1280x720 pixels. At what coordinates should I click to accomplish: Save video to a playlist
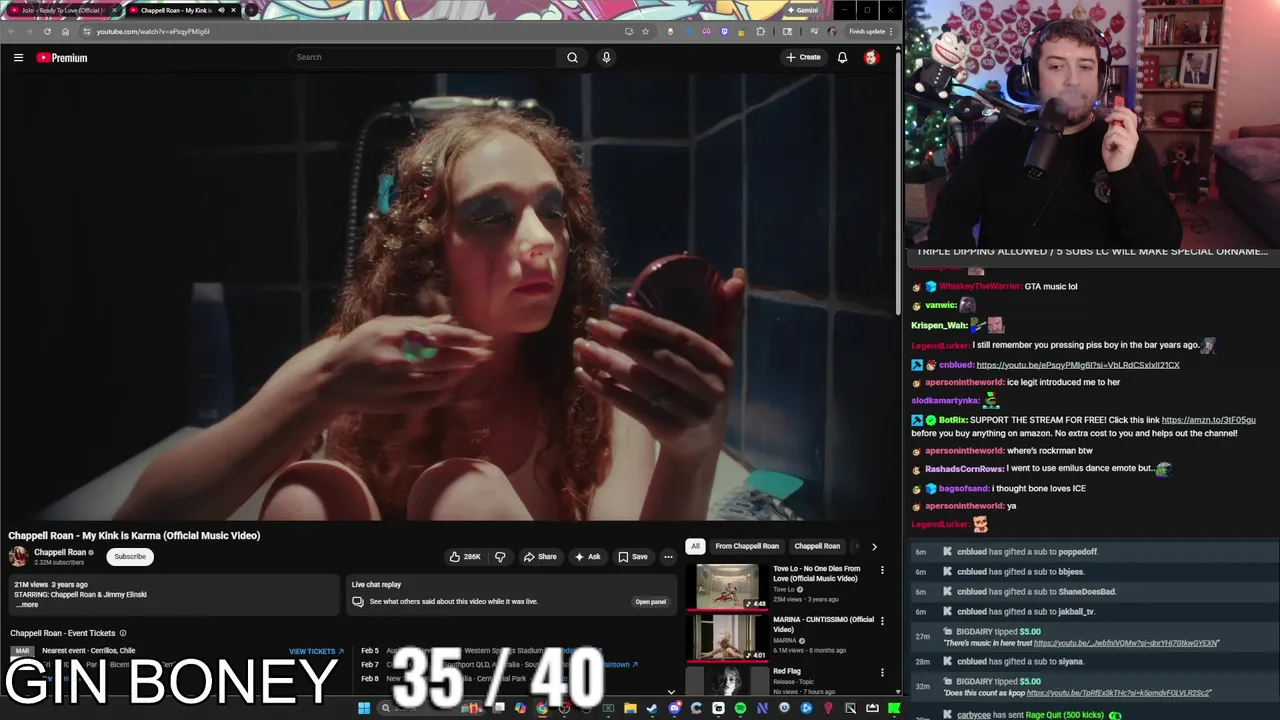pos(633,557)
